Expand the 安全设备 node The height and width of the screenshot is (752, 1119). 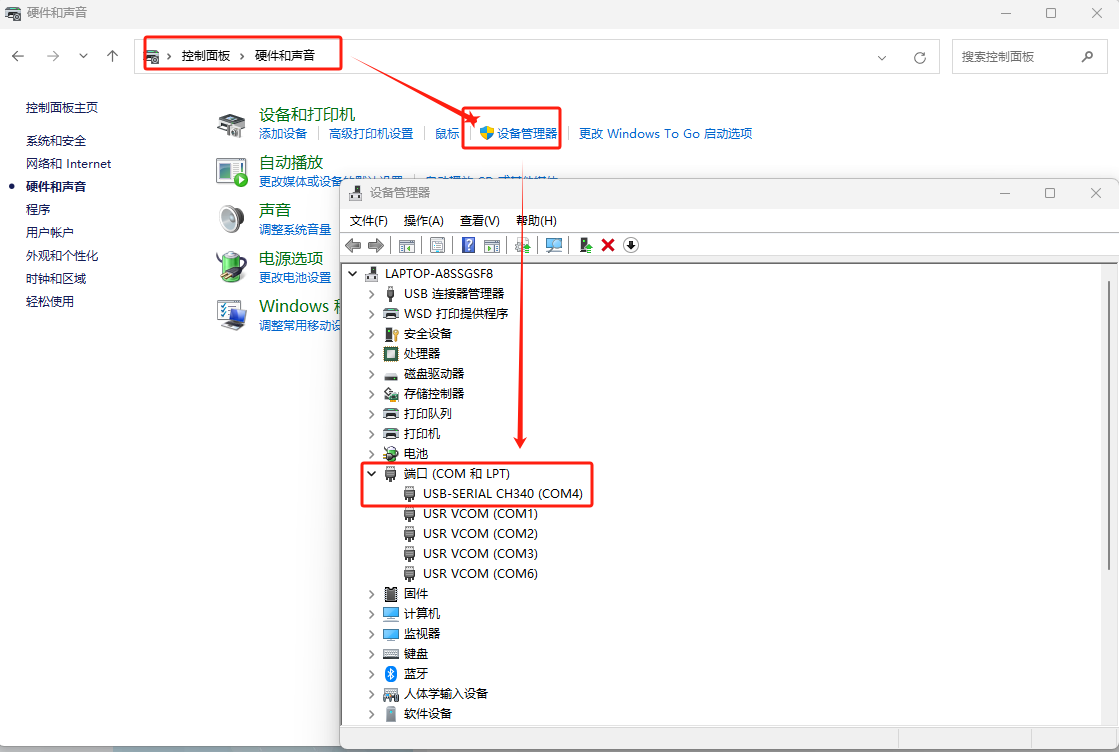[372, 334]
